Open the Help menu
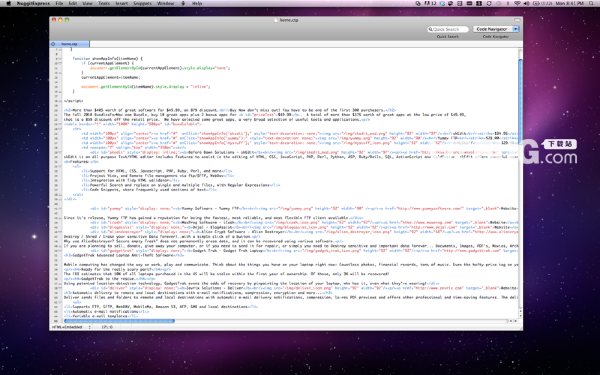 click(197, 3)
